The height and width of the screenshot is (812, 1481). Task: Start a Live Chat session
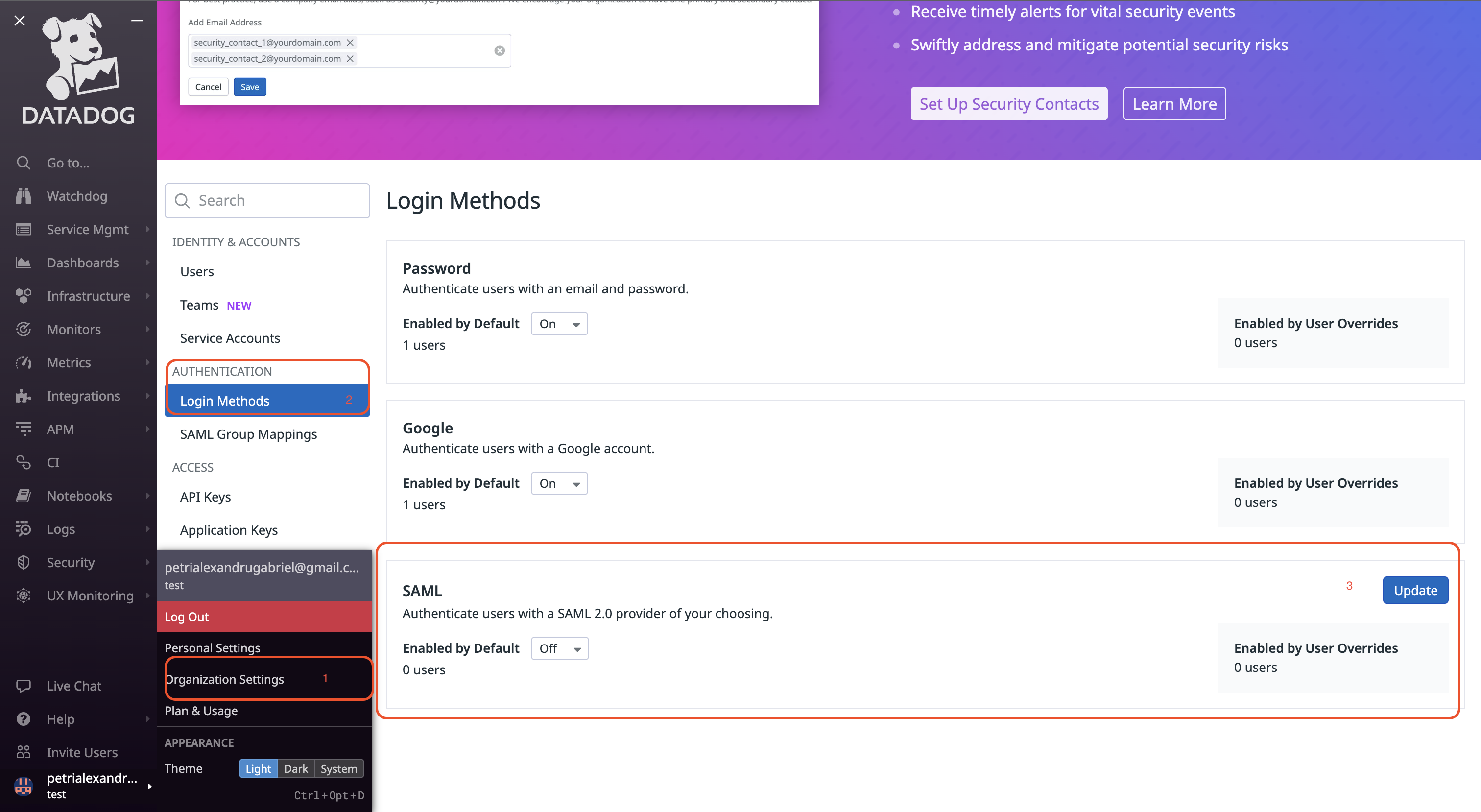[x=73, y=685]
